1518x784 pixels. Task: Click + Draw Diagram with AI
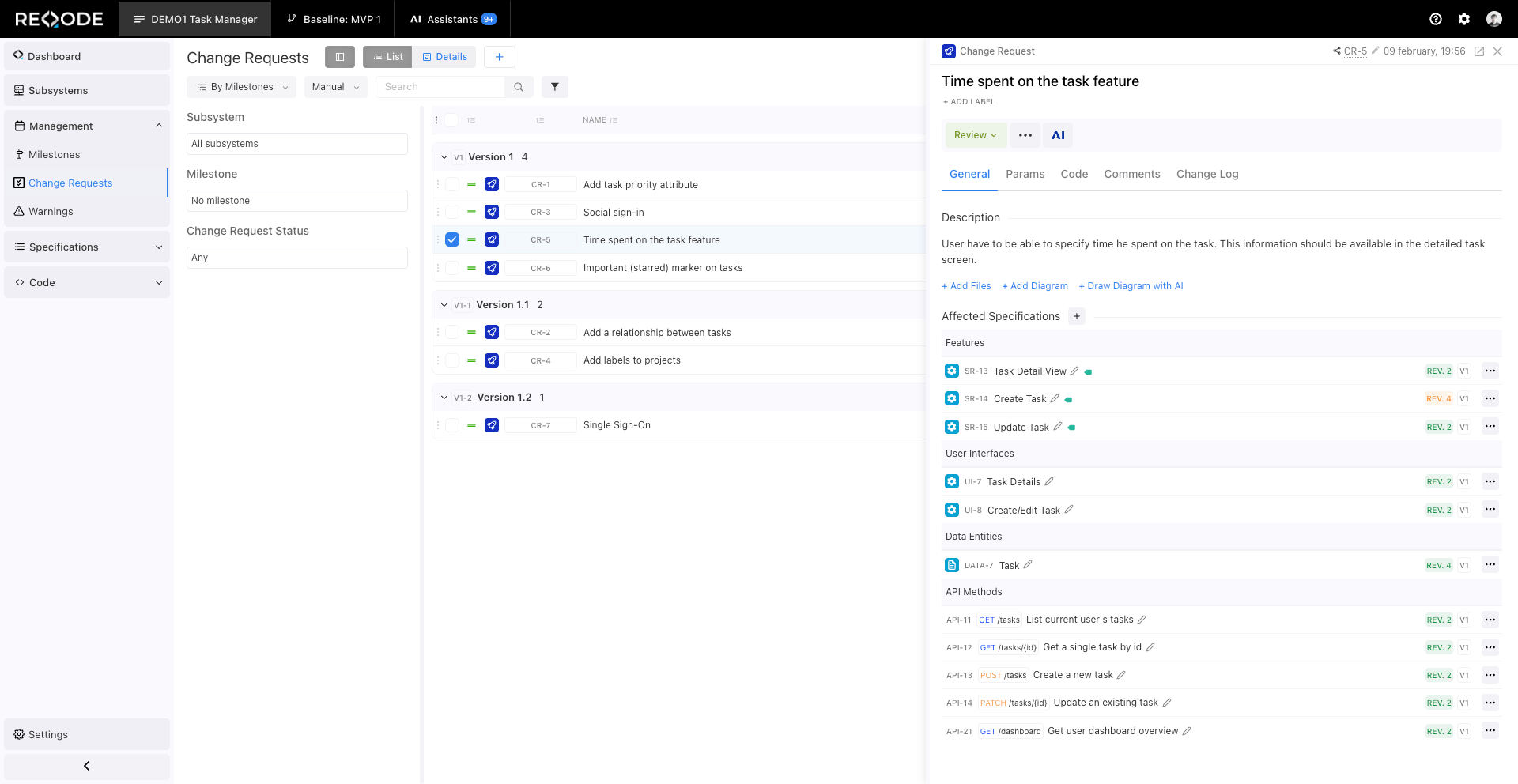[1131, 285]
